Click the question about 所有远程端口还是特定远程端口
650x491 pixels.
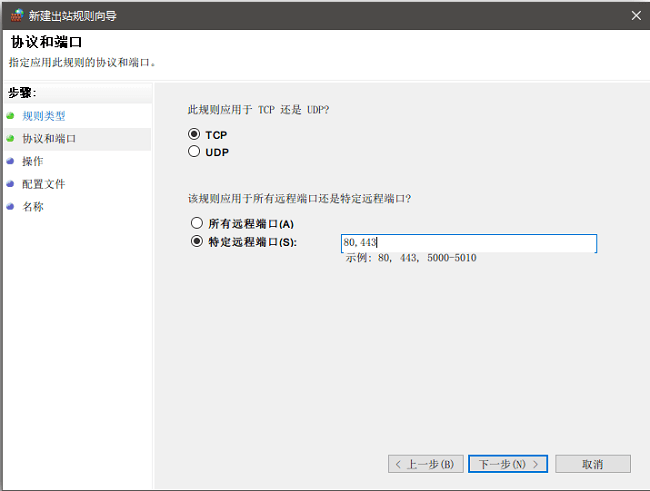point(299,199)
